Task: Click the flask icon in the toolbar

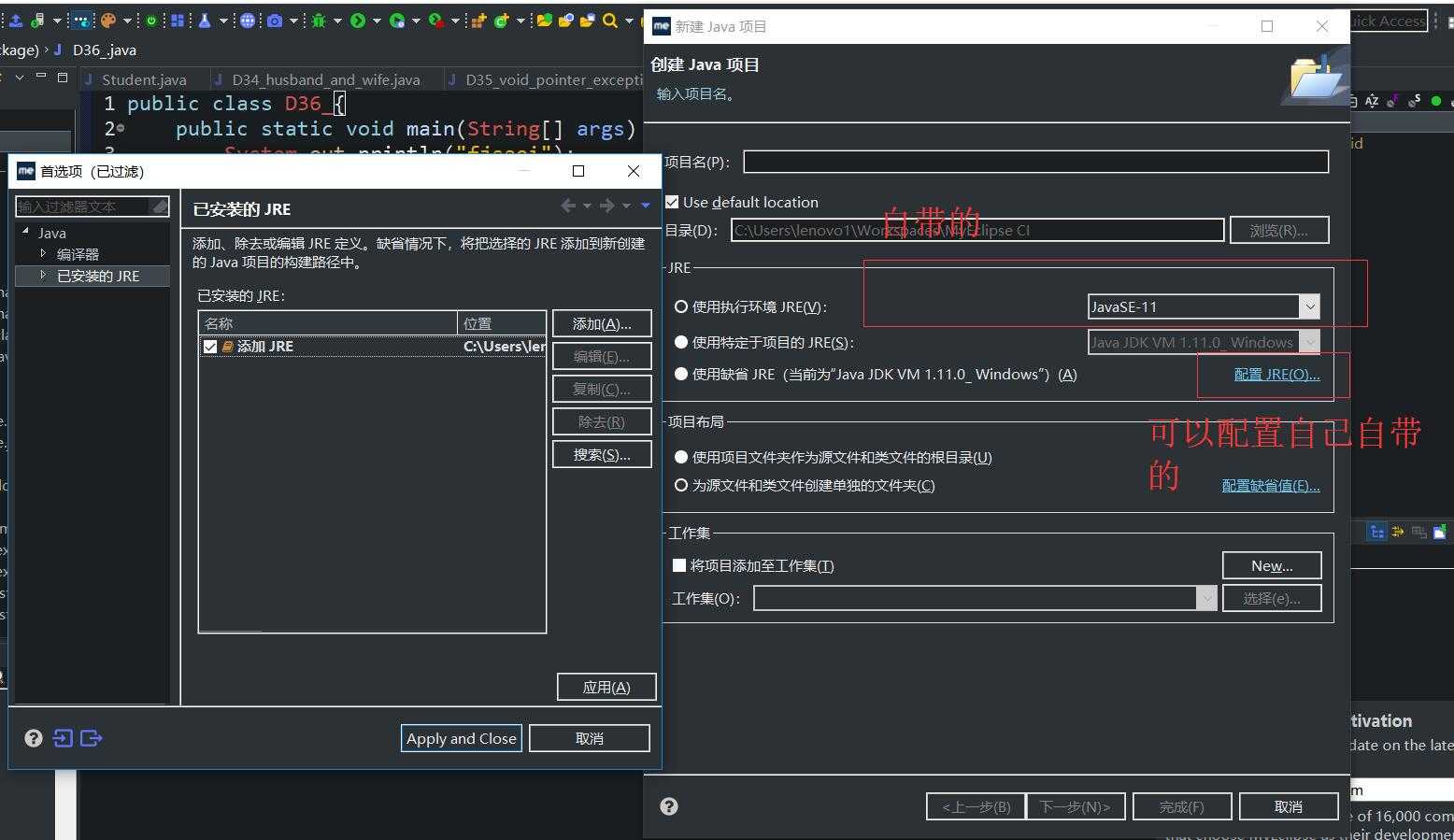Action: [205, 21]
